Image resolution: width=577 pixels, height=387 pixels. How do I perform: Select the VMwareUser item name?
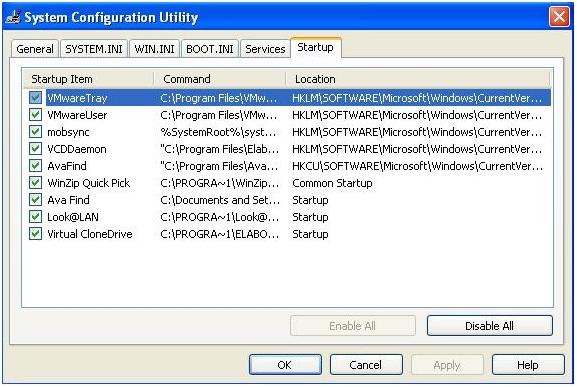[x=77, y=115]
